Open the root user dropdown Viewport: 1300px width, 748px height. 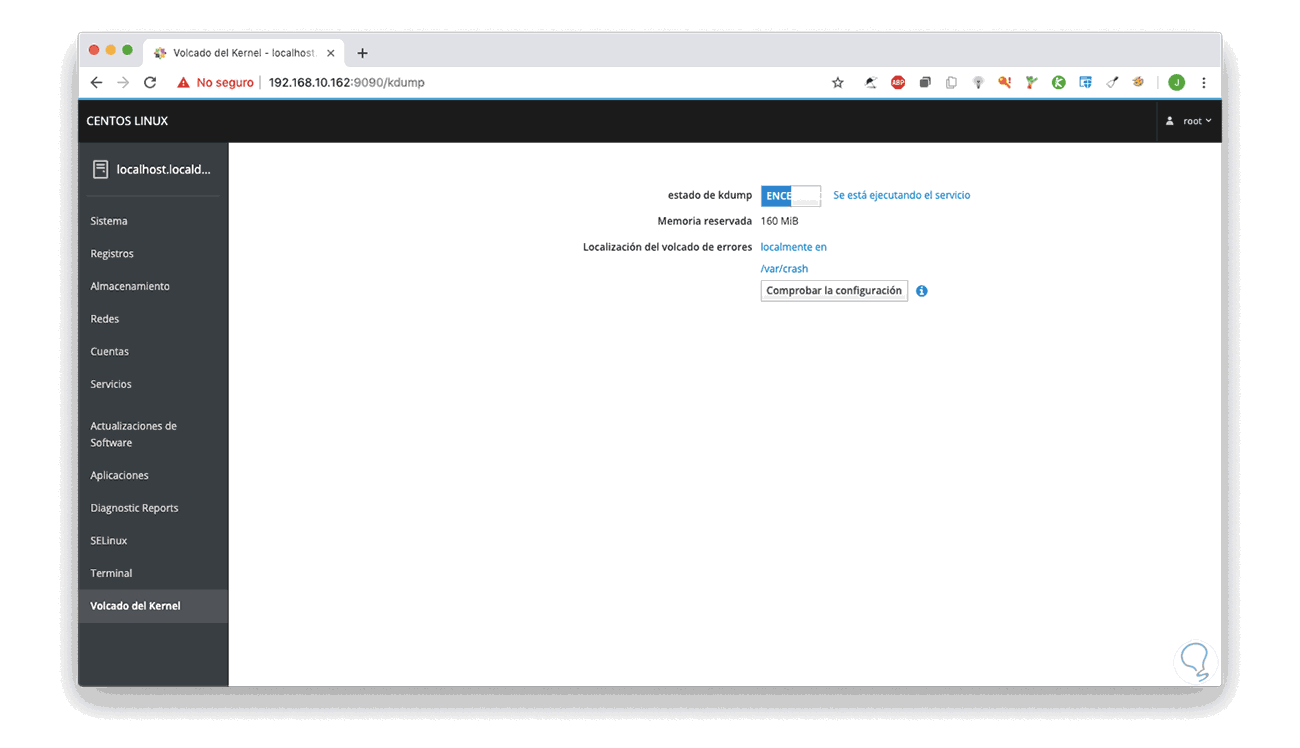[x=1189, y=121]
